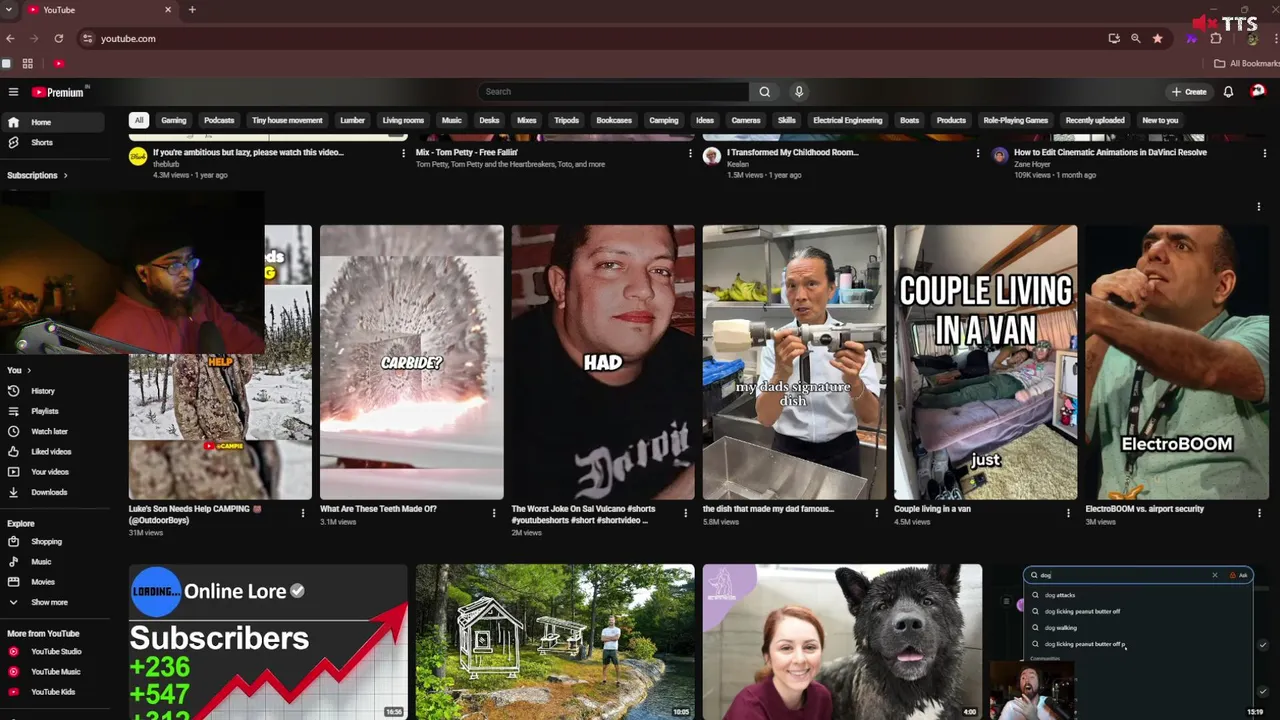Open options for I Transformed My Childhood Room

[977, 153]
